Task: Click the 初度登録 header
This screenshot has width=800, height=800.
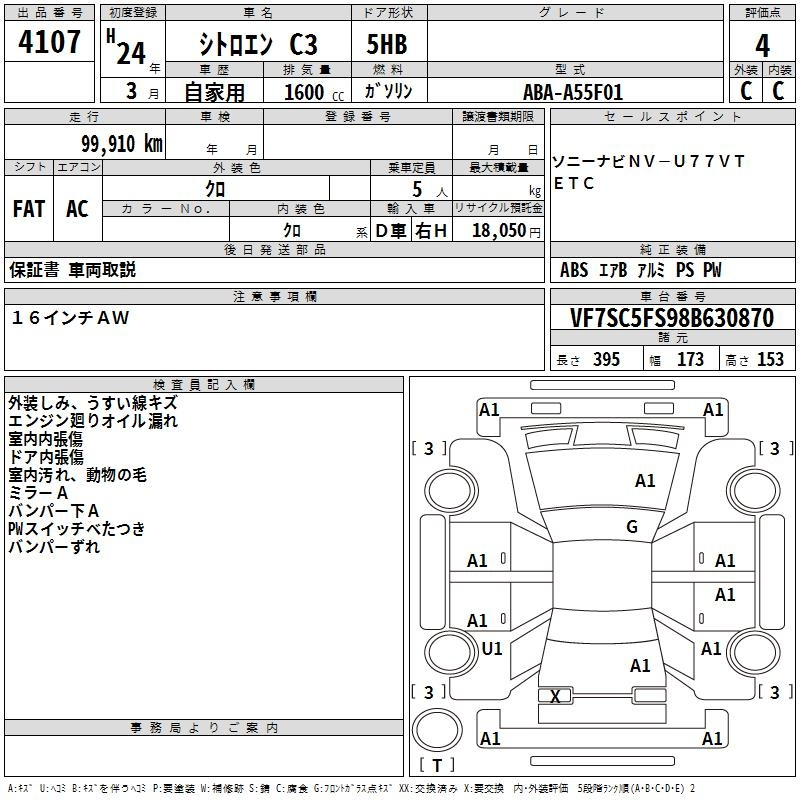Action: click(x=133, y=13)
